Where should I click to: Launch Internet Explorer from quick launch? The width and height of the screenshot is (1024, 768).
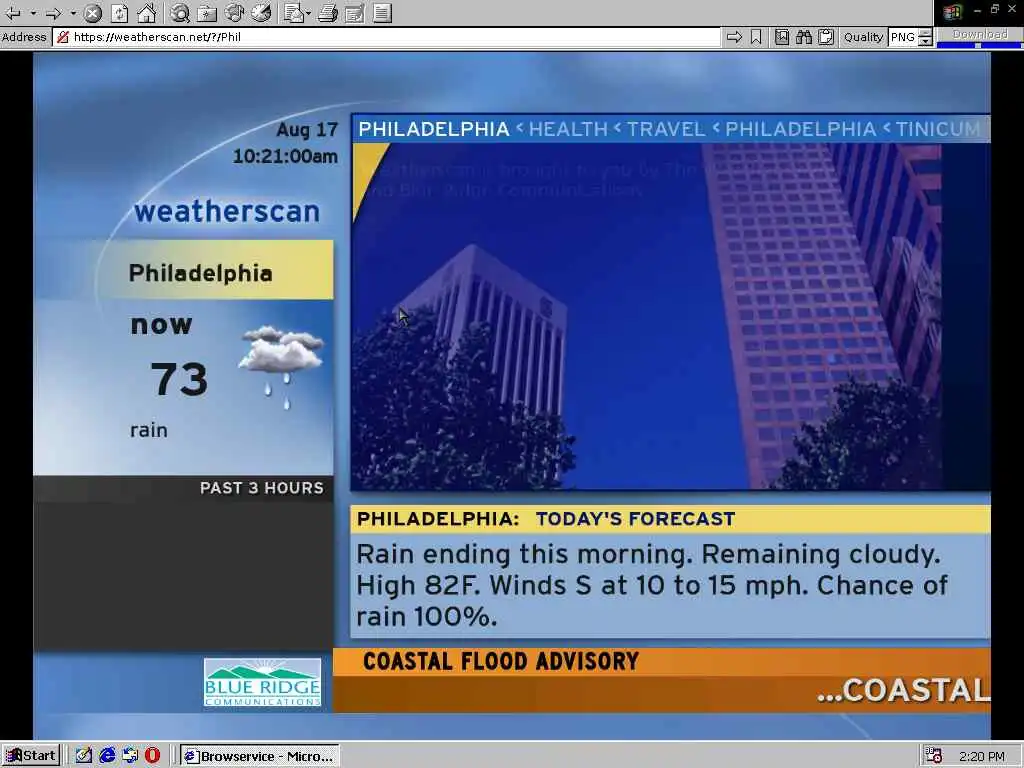click(107, 756)
